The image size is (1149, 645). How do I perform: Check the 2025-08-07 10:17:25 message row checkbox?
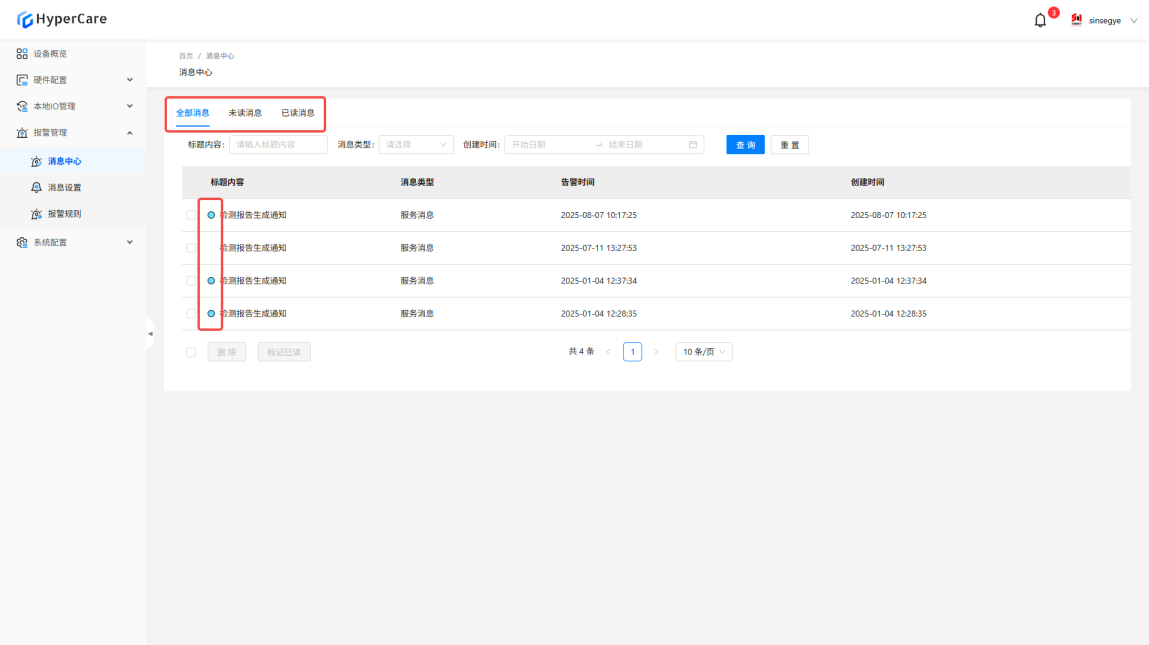[191, 215]
